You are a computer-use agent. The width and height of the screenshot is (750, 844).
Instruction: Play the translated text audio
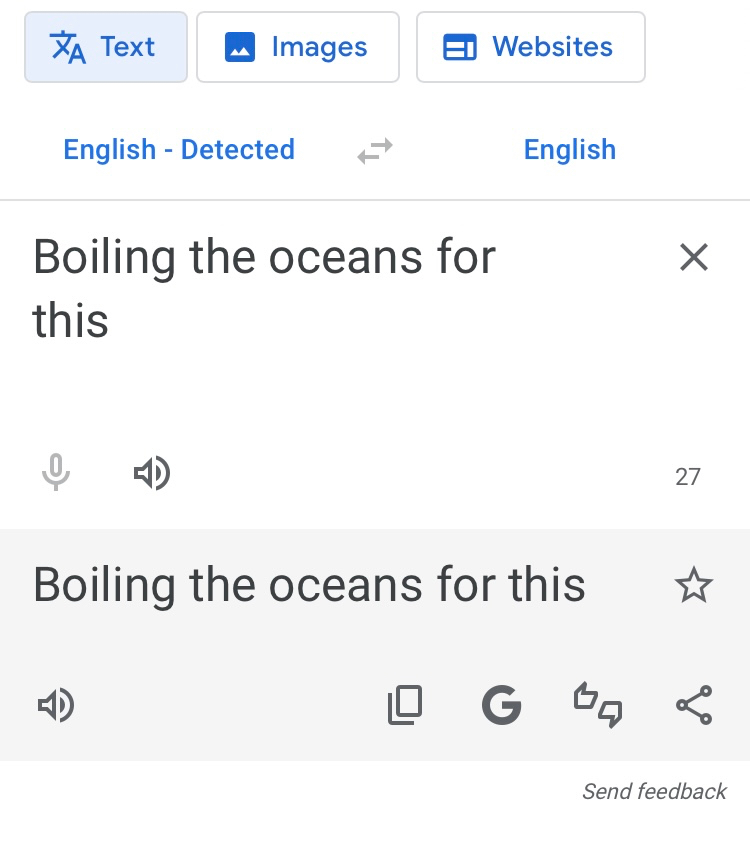coord(56,706)
